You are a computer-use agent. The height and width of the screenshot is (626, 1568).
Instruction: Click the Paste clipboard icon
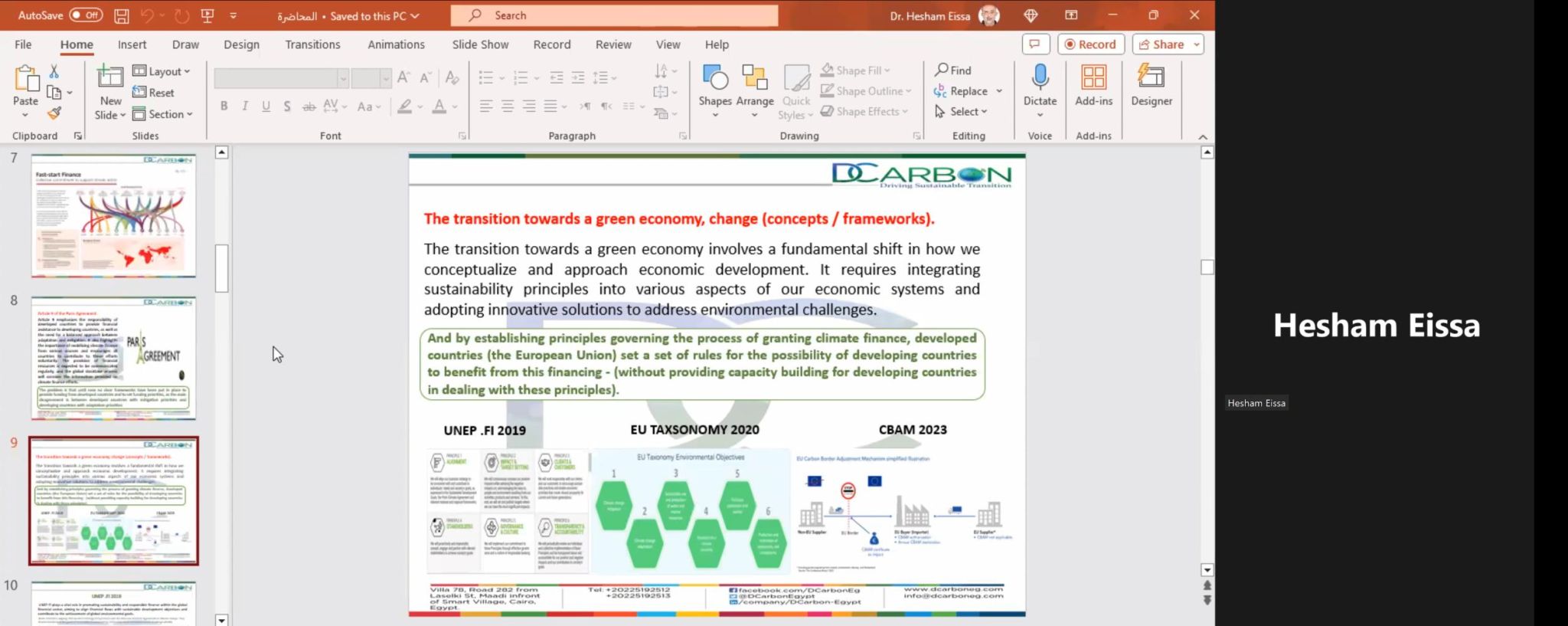point(25,79)
